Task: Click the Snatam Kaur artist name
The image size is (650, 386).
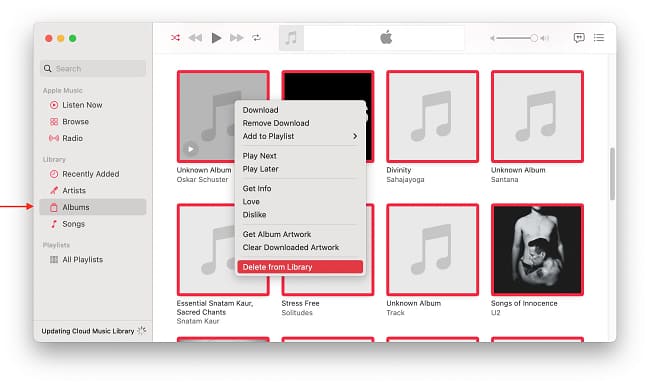Action: tap(198, 321)
